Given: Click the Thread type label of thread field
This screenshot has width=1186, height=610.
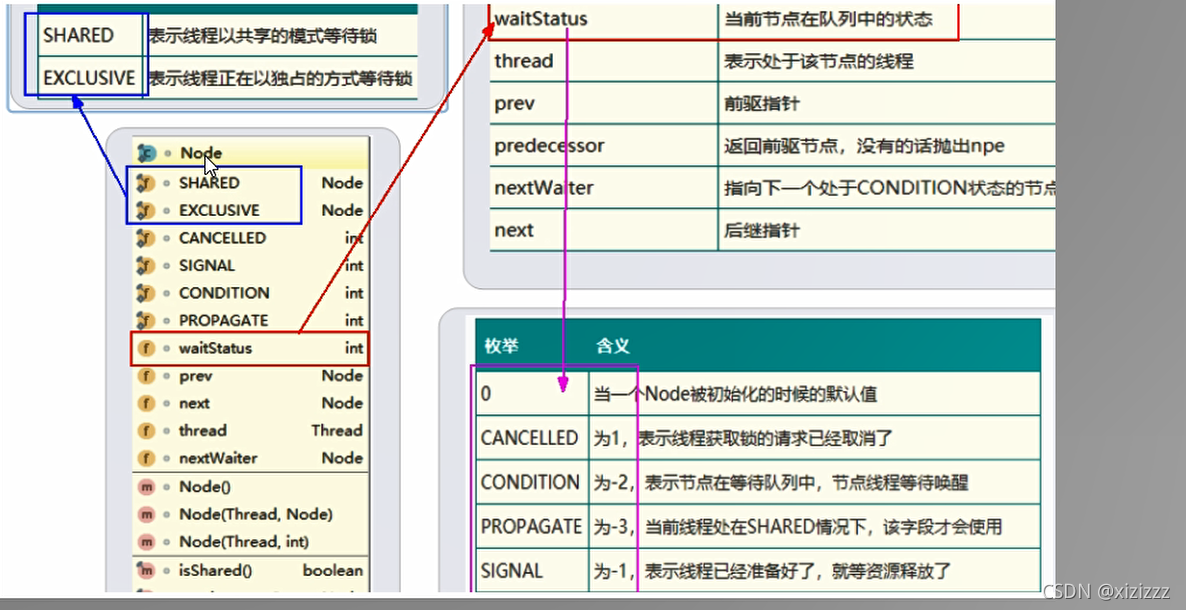Looking at the screenshot, I should (x=337, y=431).
